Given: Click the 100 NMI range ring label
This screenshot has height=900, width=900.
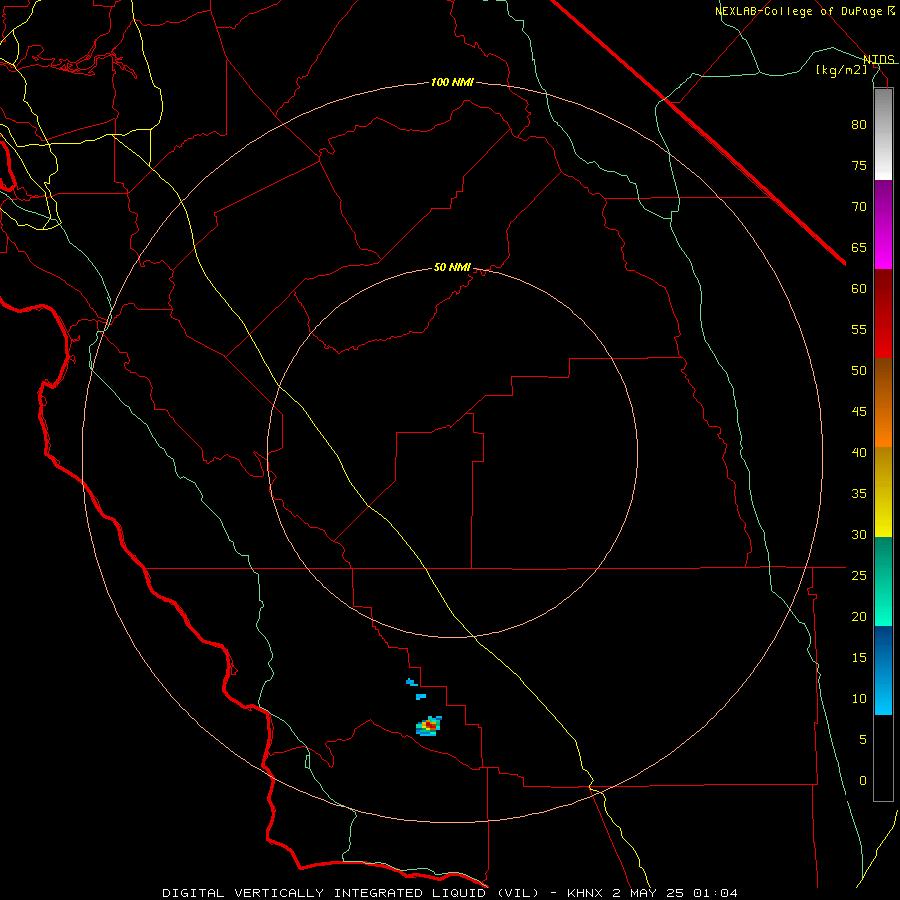Looking at the screenshot, I should click(452, 83).
